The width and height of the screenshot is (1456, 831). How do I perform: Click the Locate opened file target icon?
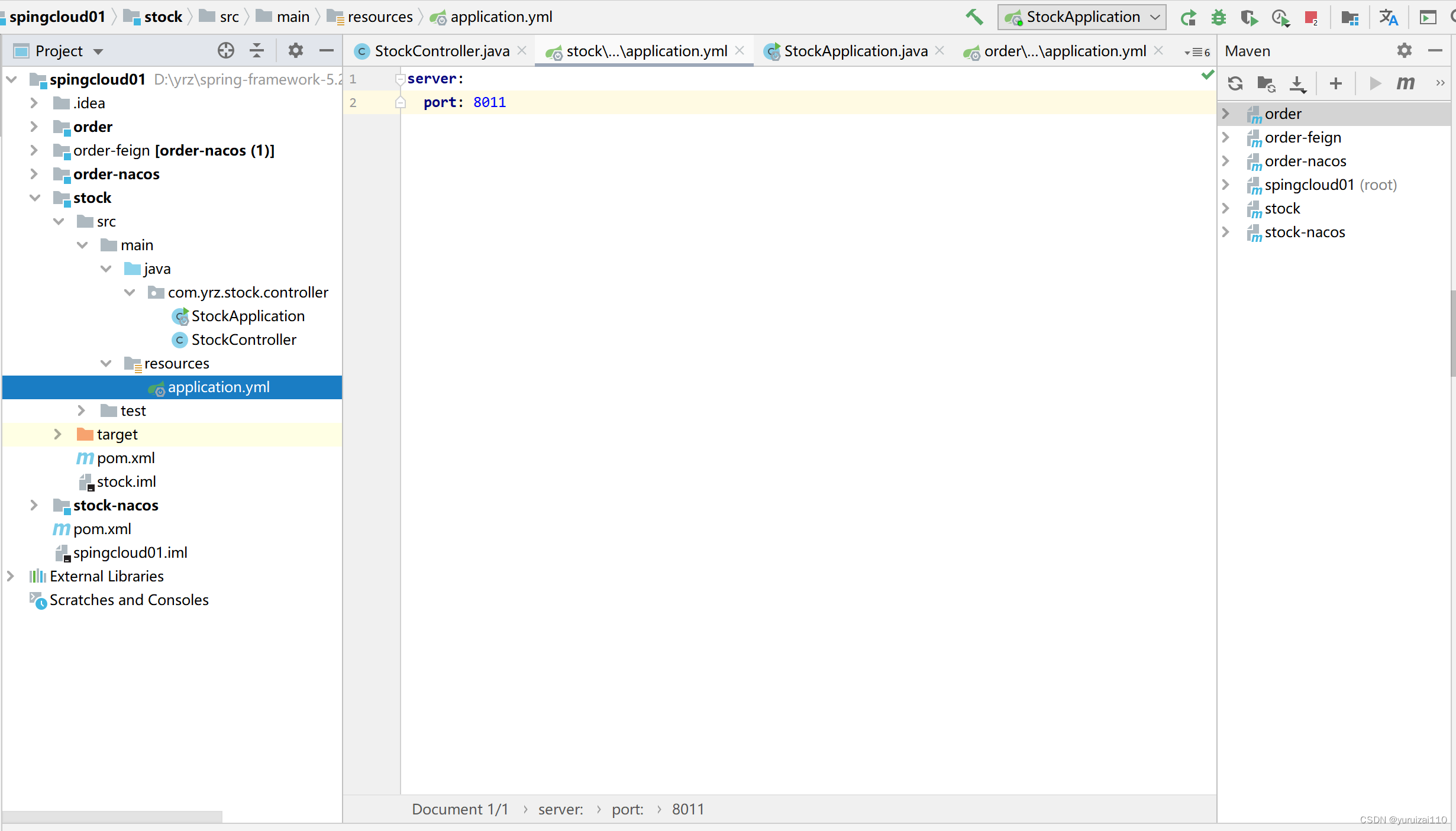[225, 51]
